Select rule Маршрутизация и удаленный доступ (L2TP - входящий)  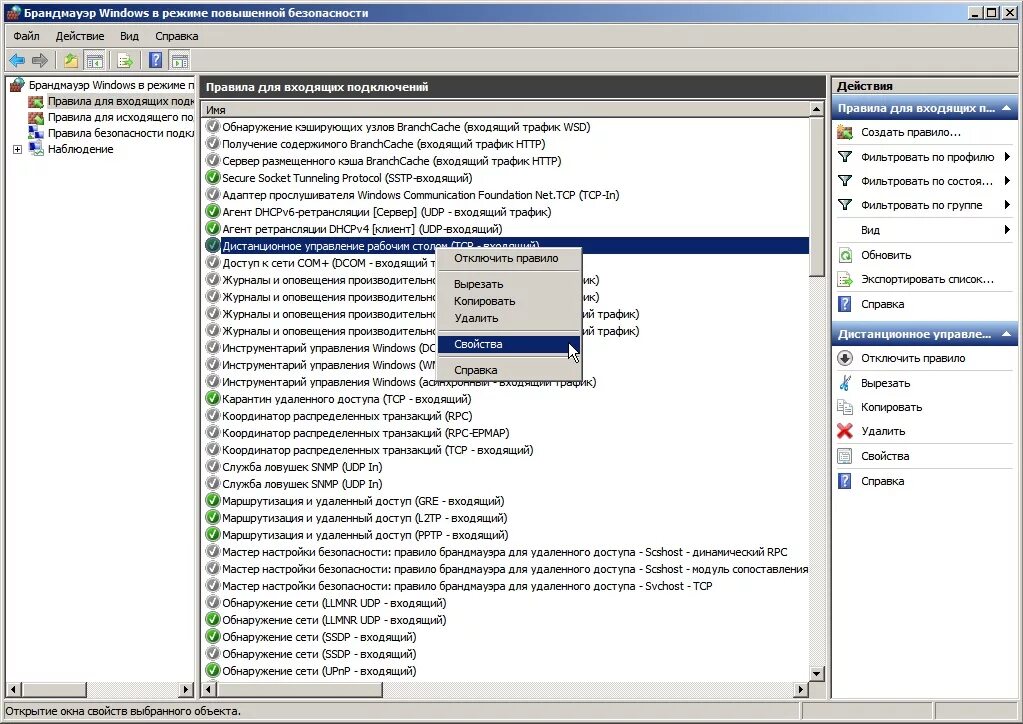tap(364, 518)
